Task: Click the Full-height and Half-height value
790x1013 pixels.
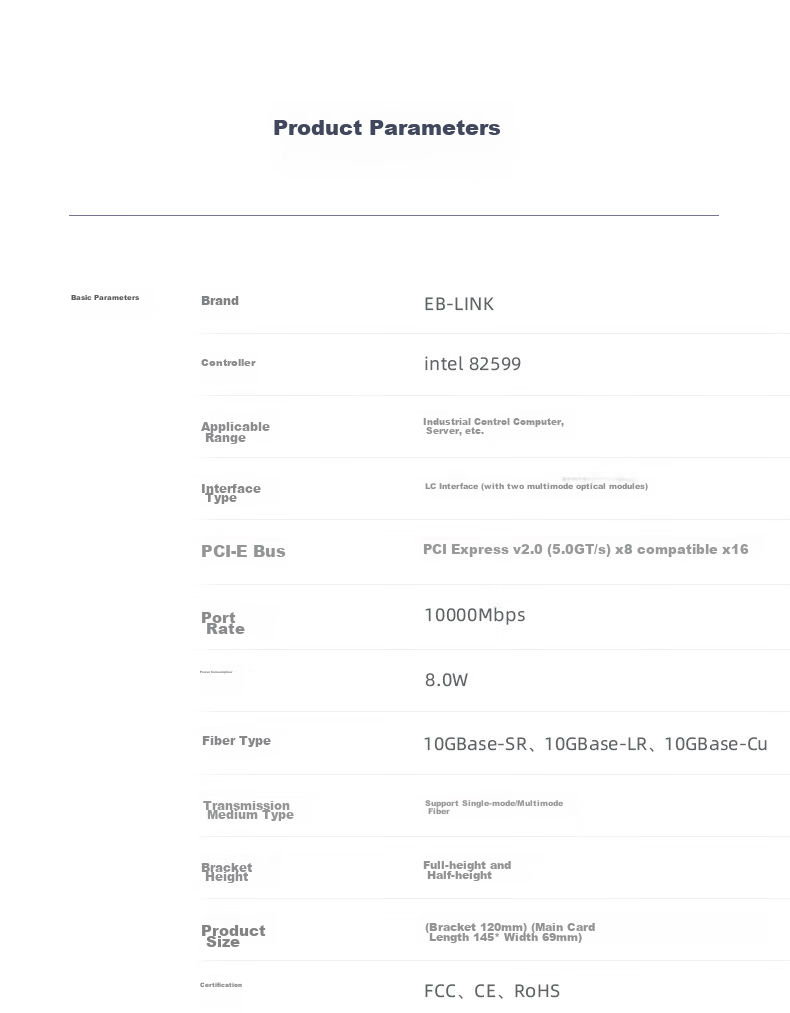Action: coord(467,870)
